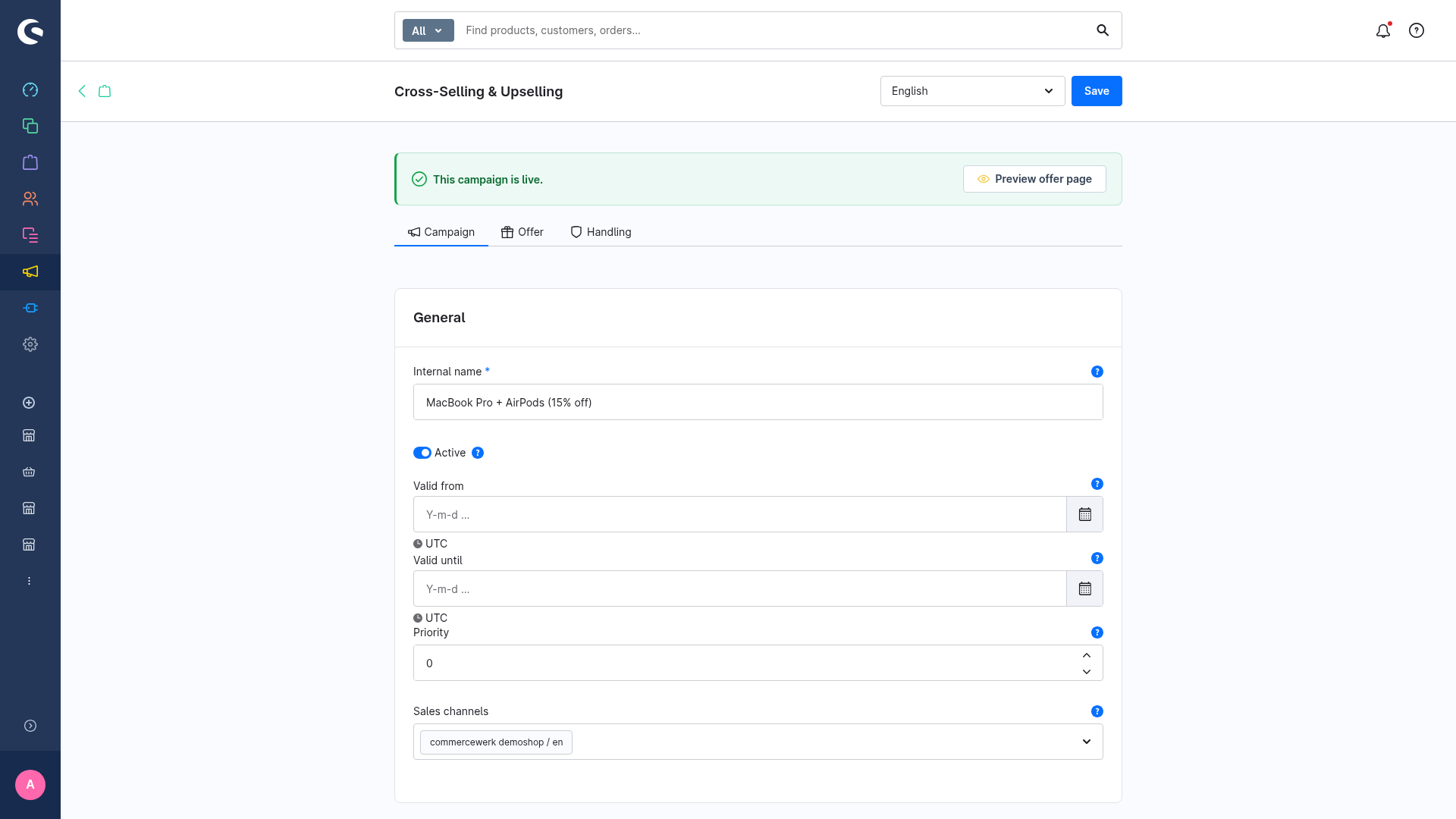The height and width of the screenshot is (819, 1456).
Task: Show help for Sales channels
Action: pyautogui.click(x=1097, y=711)
